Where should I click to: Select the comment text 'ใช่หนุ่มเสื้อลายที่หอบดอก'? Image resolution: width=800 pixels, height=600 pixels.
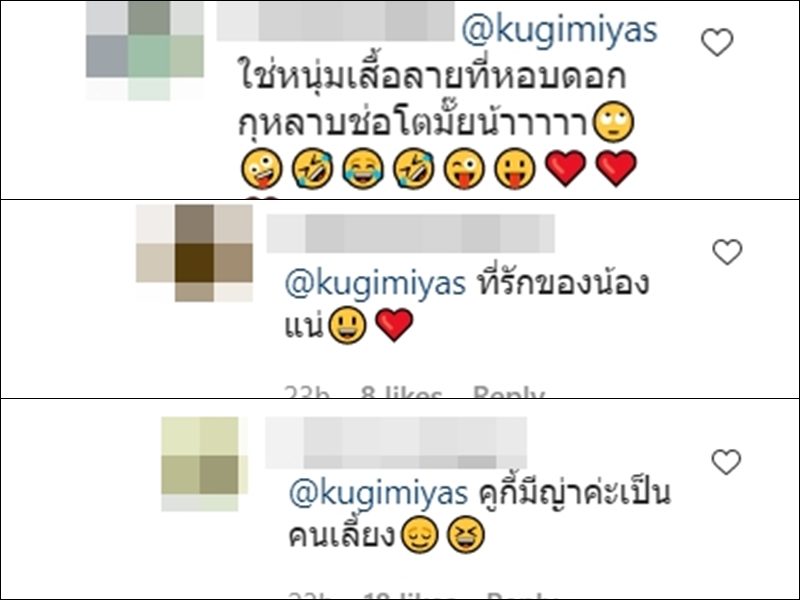(432, 77)
